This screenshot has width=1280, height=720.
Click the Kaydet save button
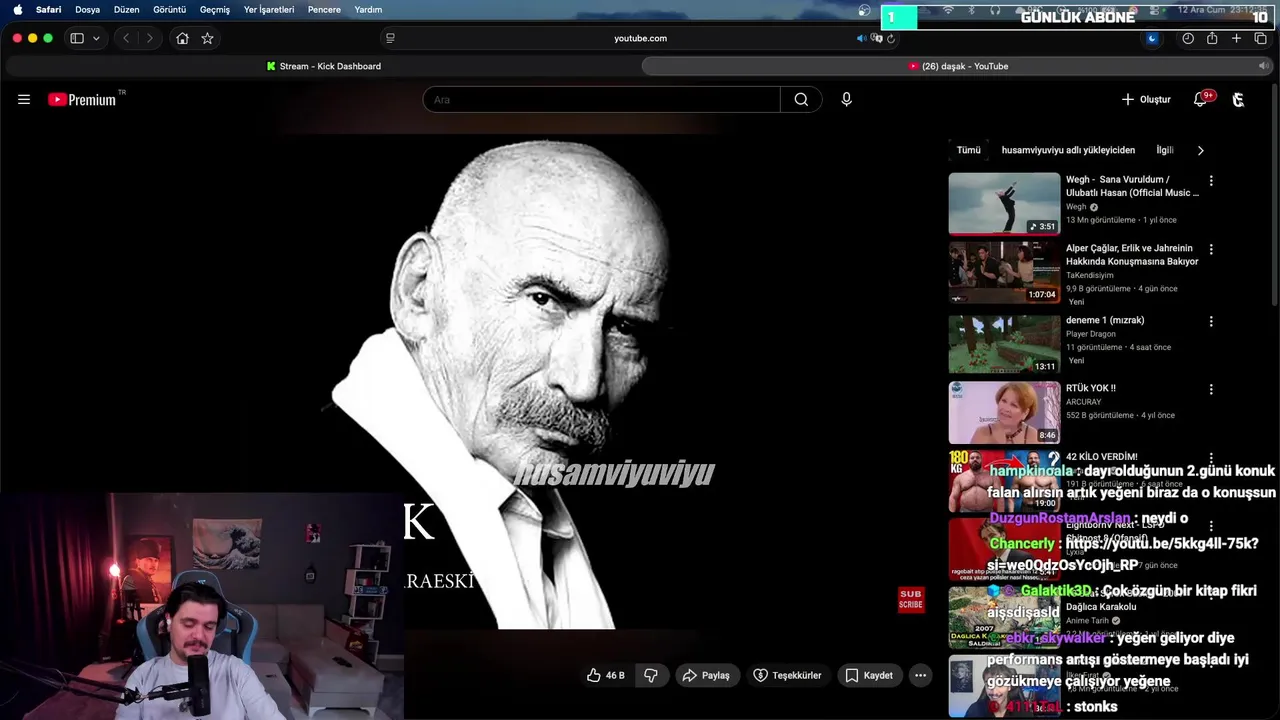pos(869,675)
